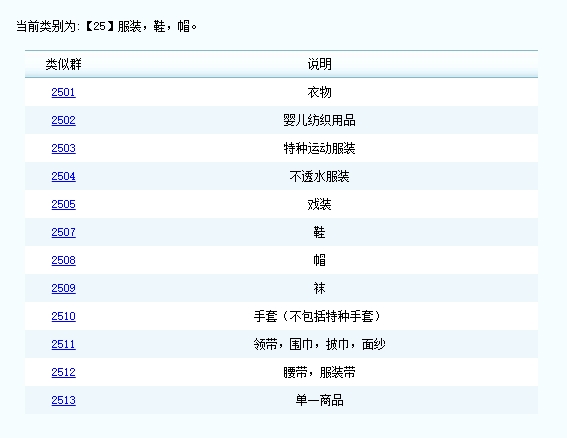Open the 2507 shoes link
The width and height of the screenshot is (567, 438).
[63, 232]
